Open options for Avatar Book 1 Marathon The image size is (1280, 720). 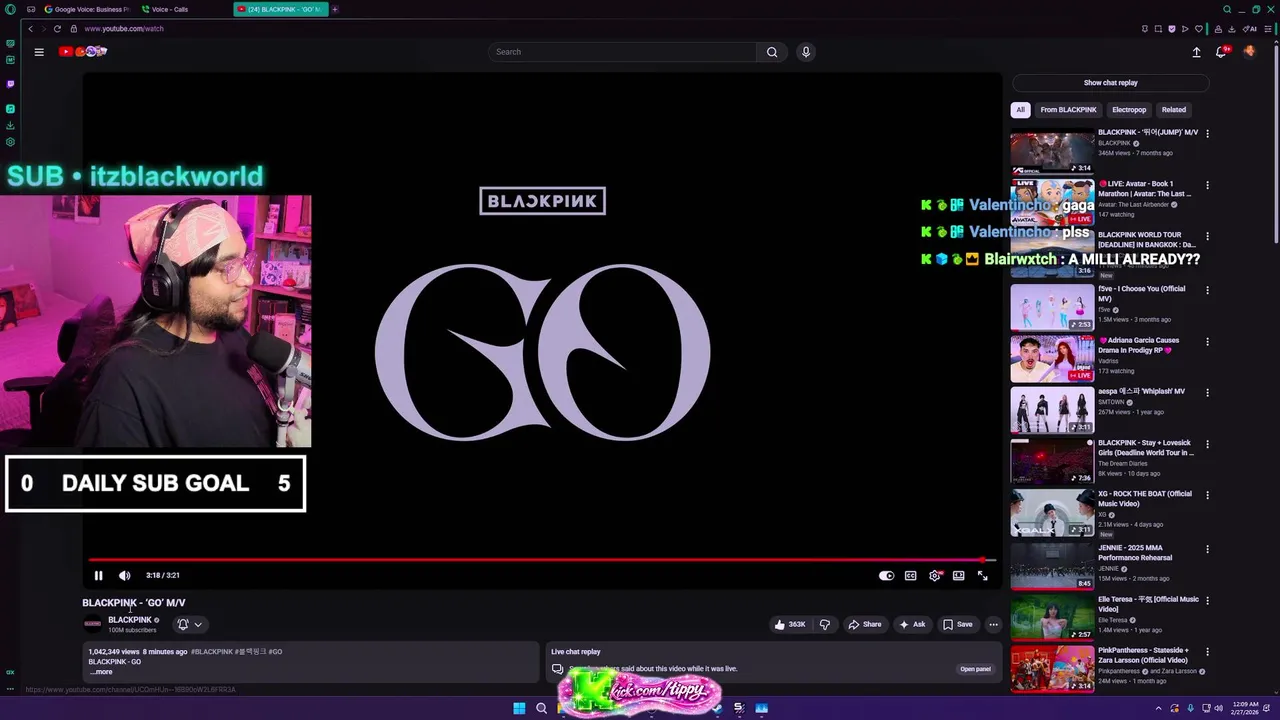(1207, 185)
